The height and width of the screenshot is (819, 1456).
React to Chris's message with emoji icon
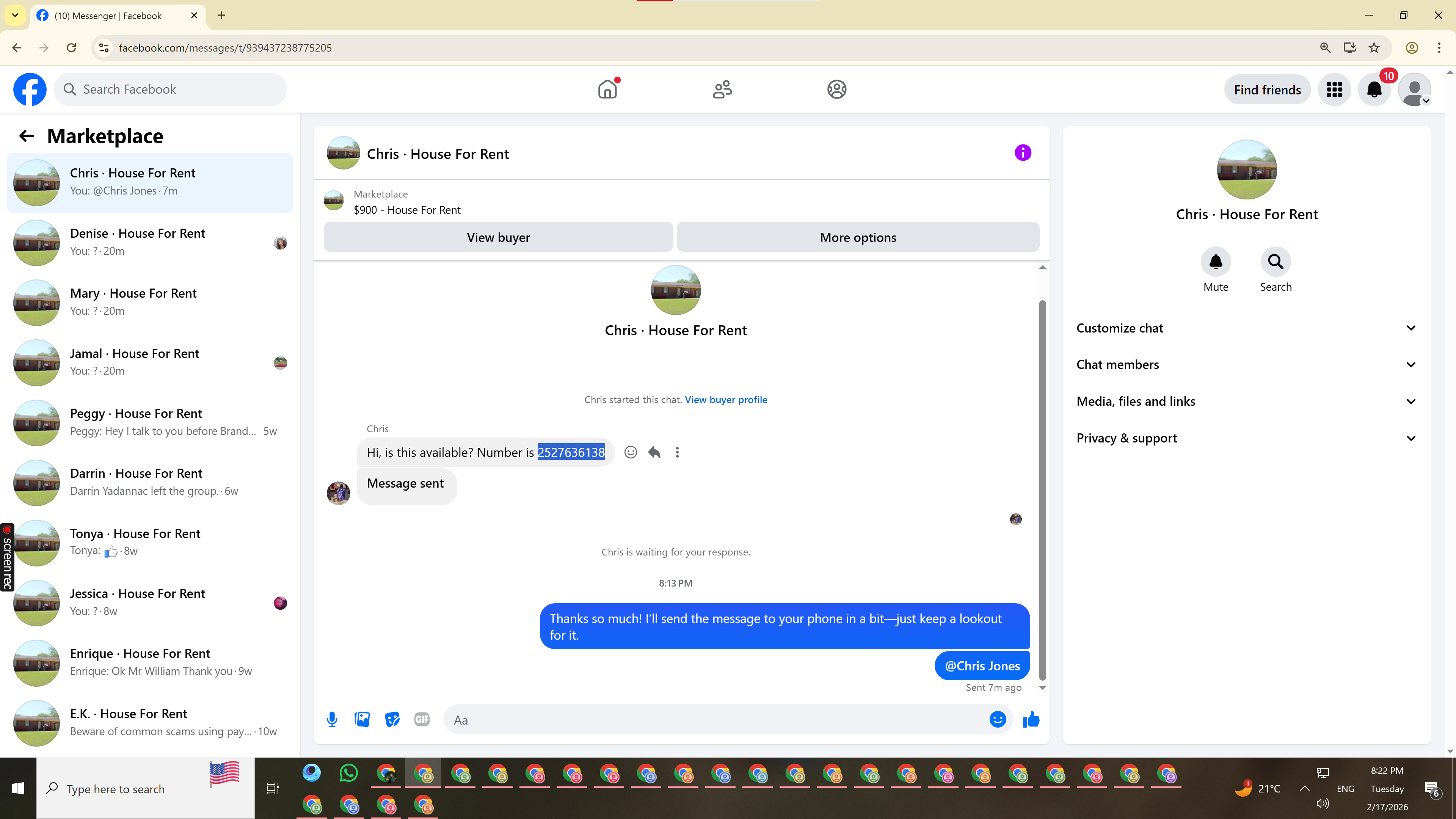[631, 452]
